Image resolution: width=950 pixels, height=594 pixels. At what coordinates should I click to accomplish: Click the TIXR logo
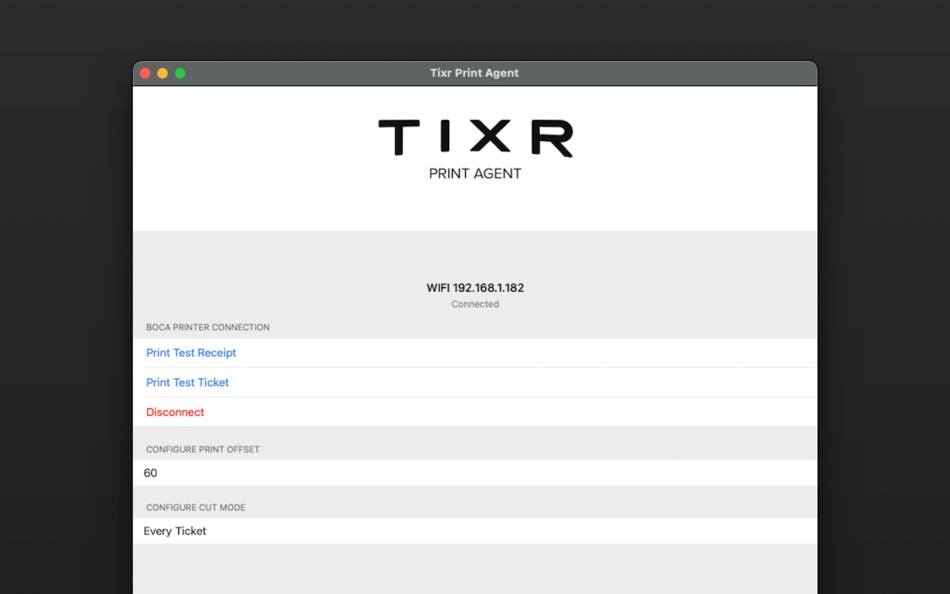476,138
